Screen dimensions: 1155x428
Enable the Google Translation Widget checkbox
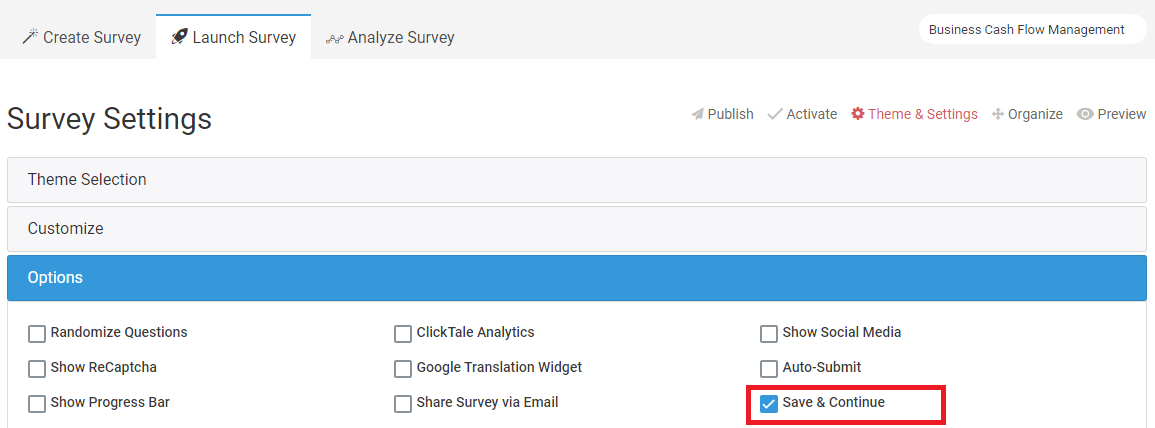403,368
